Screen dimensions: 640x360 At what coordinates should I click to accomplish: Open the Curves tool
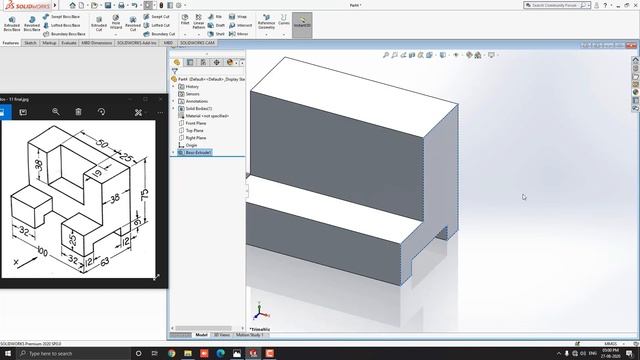pyautogui.click(x=284, y=19)
